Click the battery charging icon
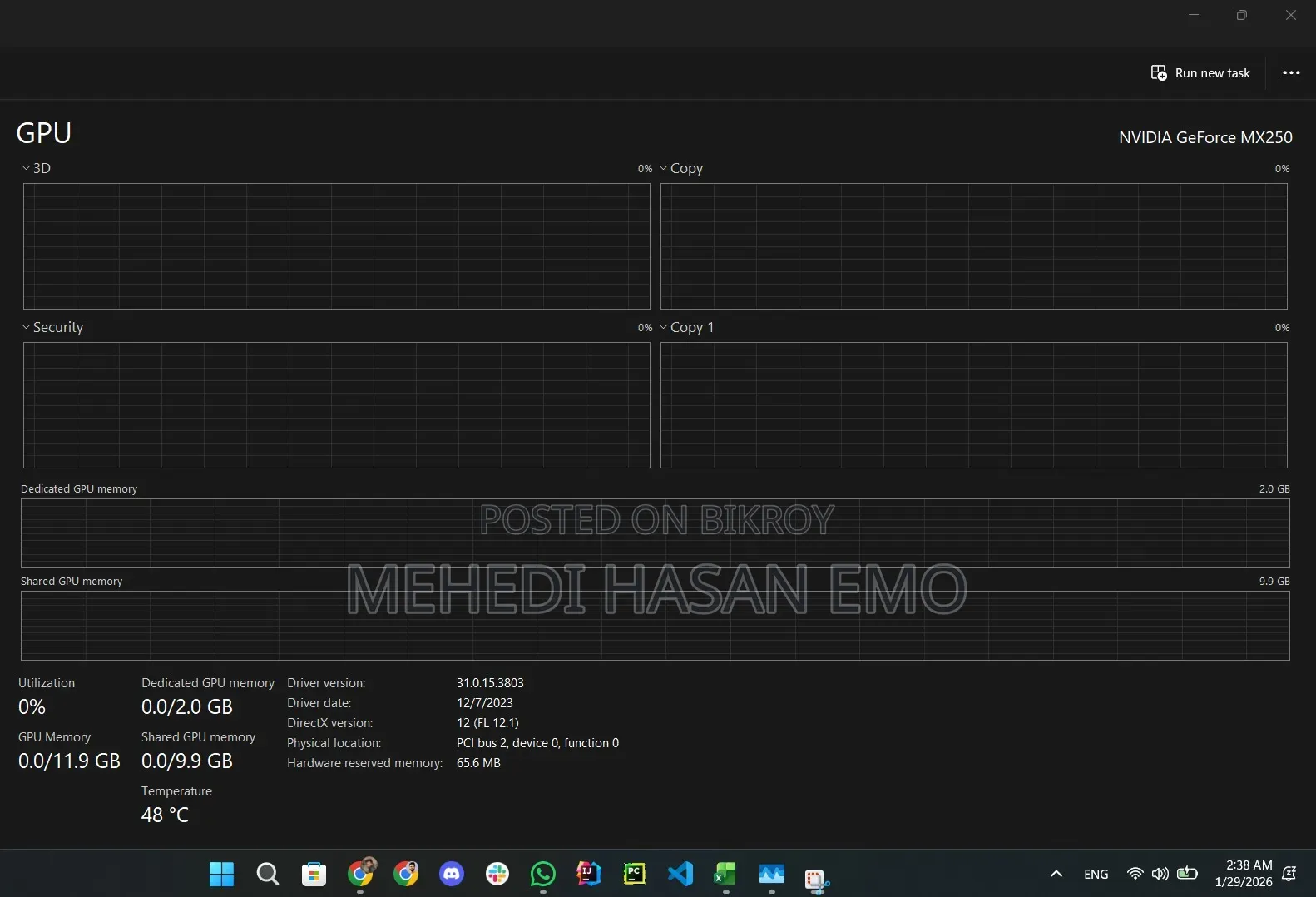The image size is (1316, 897). point(1187,874)
